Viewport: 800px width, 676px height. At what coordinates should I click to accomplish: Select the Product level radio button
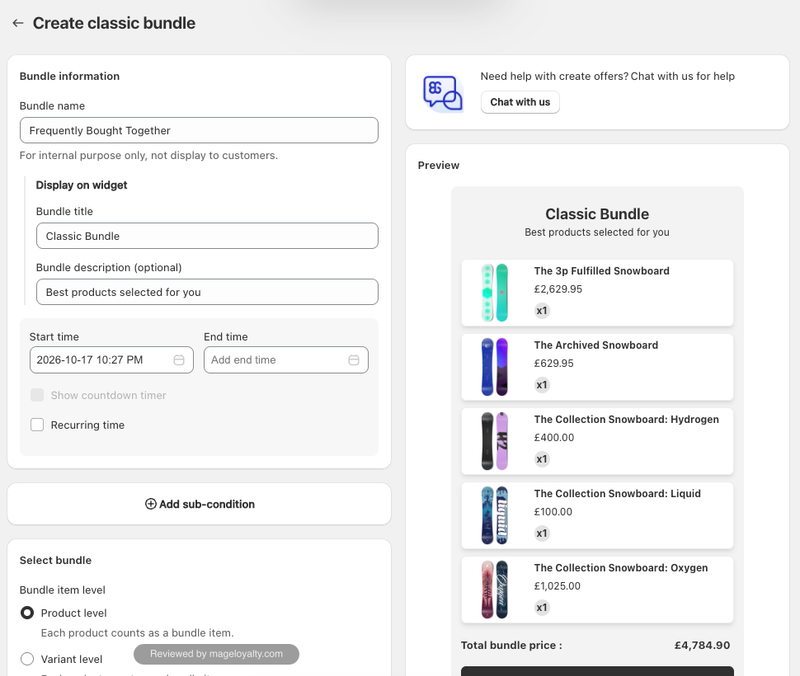click(27, 613)
